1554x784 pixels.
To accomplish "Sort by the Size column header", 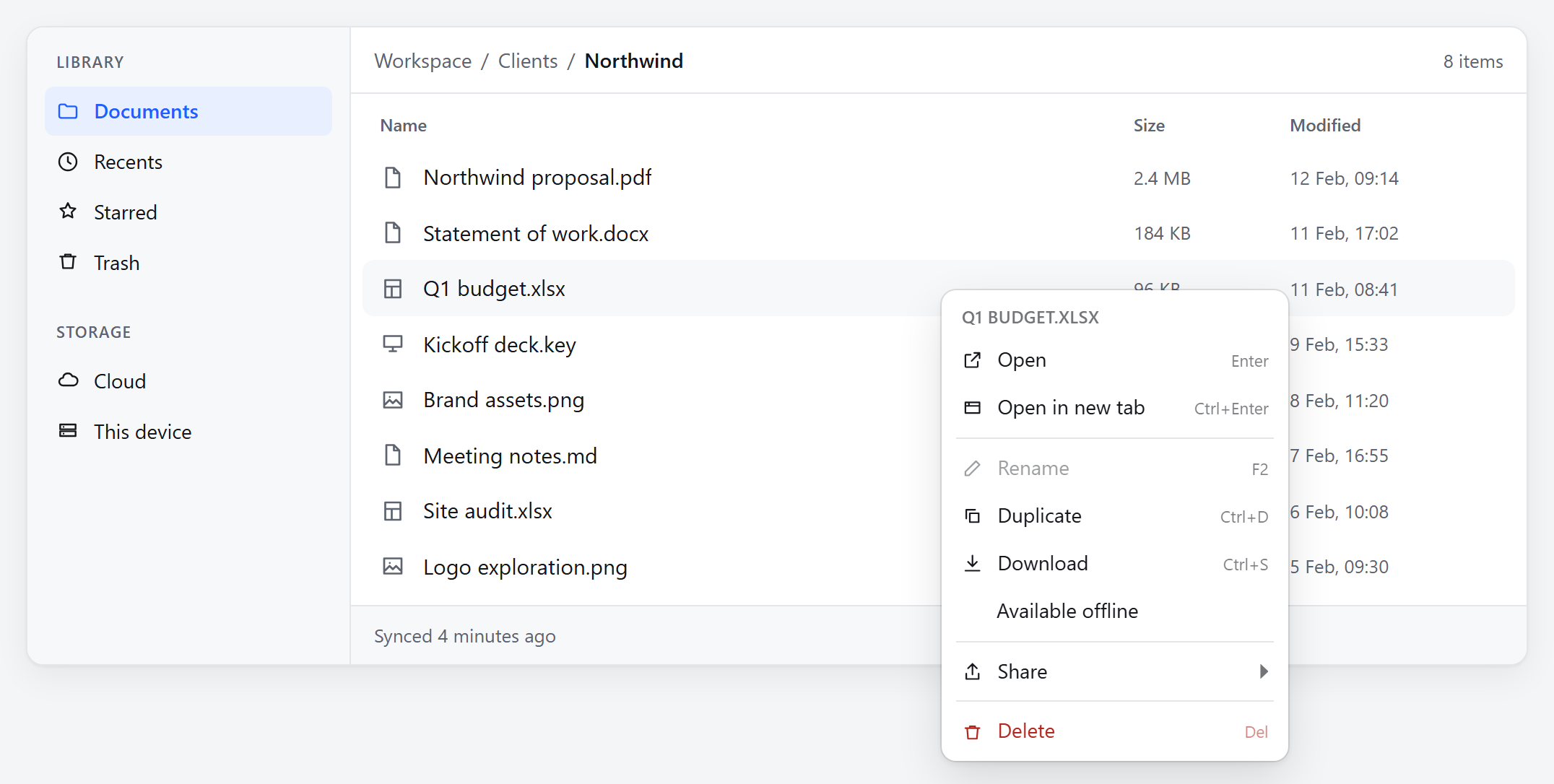I will [1149, 126].
